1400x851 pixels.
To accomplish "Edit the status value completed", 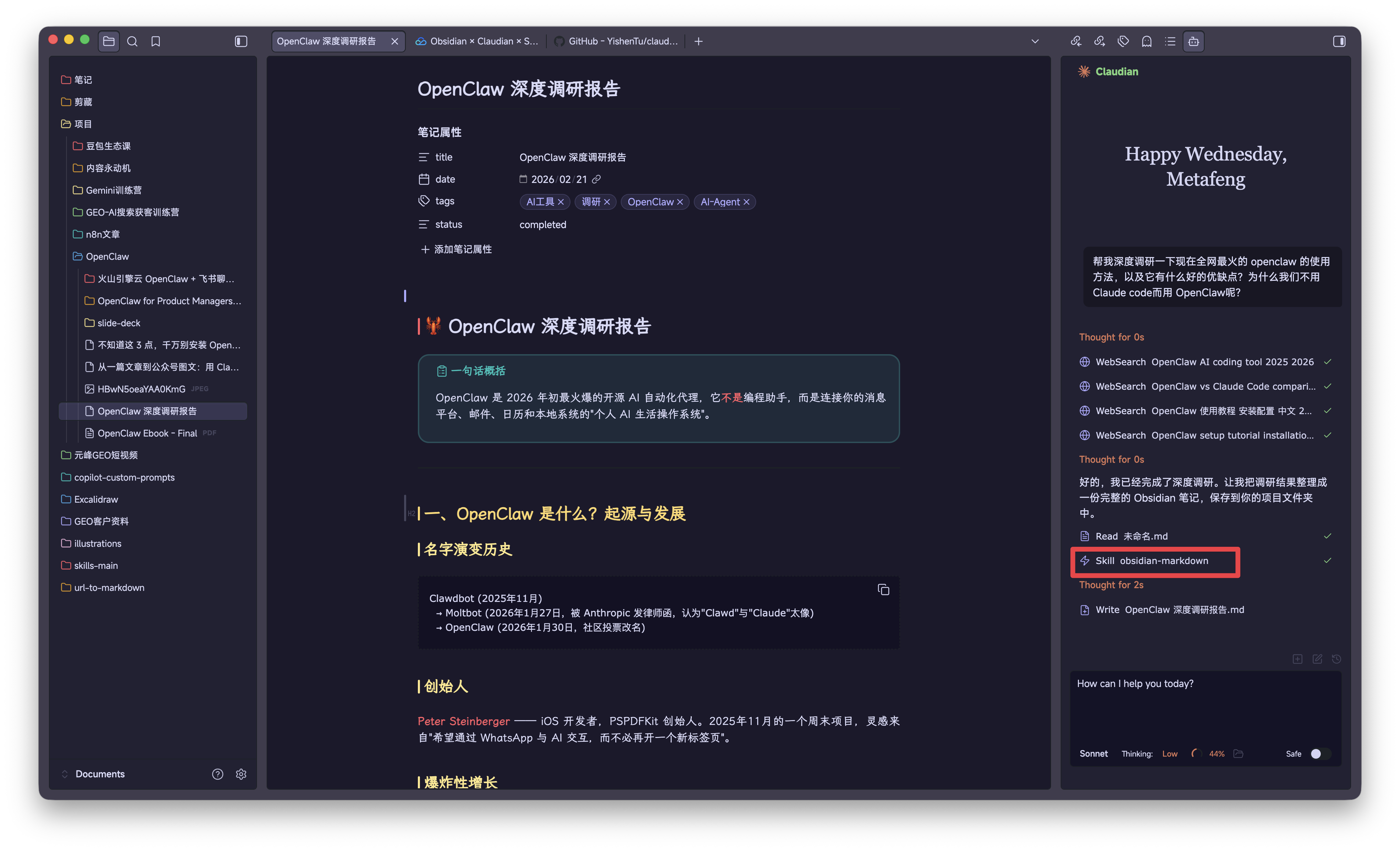I will (x=543, y=224).
